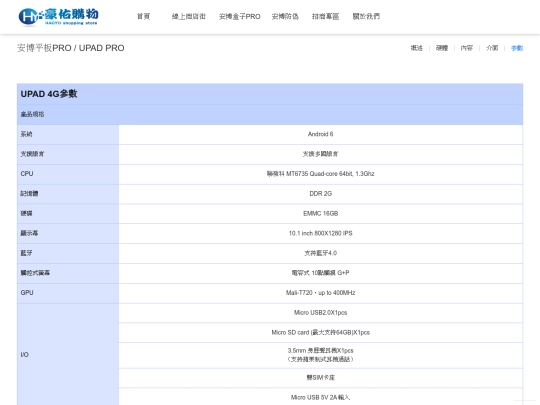Screen dimensions: 540x405
Task: Click the EMMC 16GB storage value
Action: (x=321, y=214)
